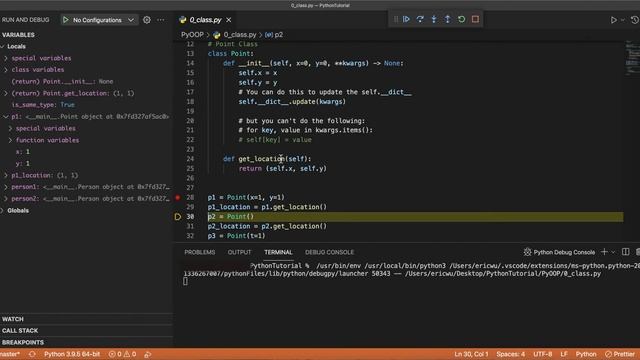This screenshot has height=360, width=640.
Task: Click the editor minimap
Action: tap(632, 58)
